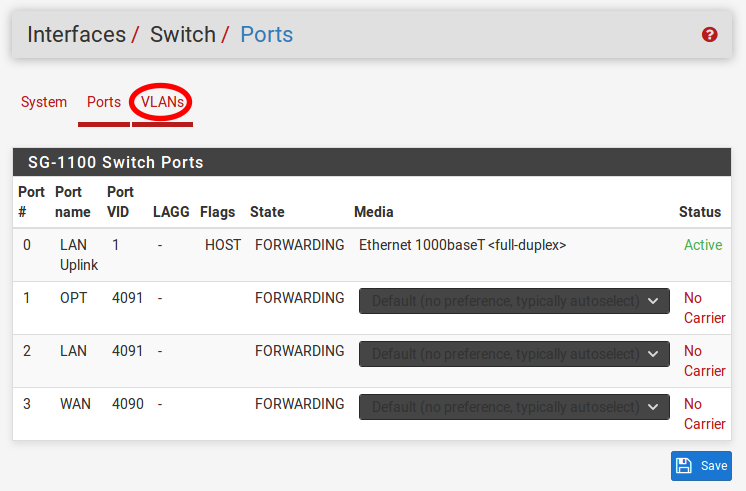Click the Ethernet 1000baseT media text
This screenshot has width=746, height=491.
click(462, 245)
